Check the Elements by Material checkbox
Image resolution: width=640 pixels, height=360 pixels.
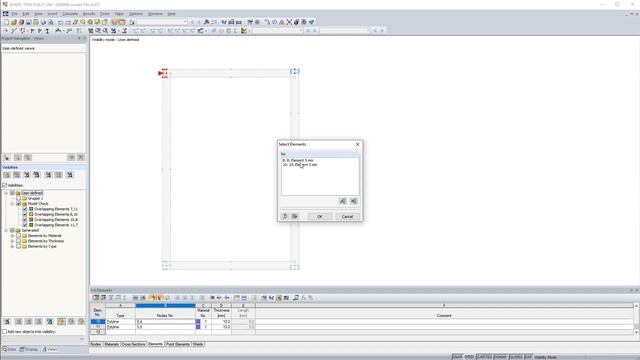tap(18, 236)
